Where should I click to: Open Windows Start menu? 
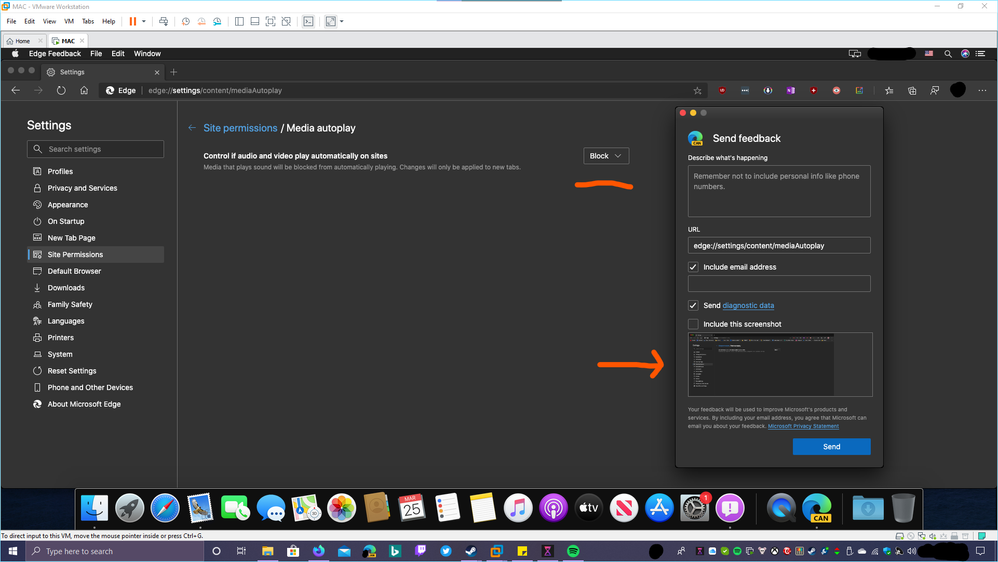click(x=12, y=551)
